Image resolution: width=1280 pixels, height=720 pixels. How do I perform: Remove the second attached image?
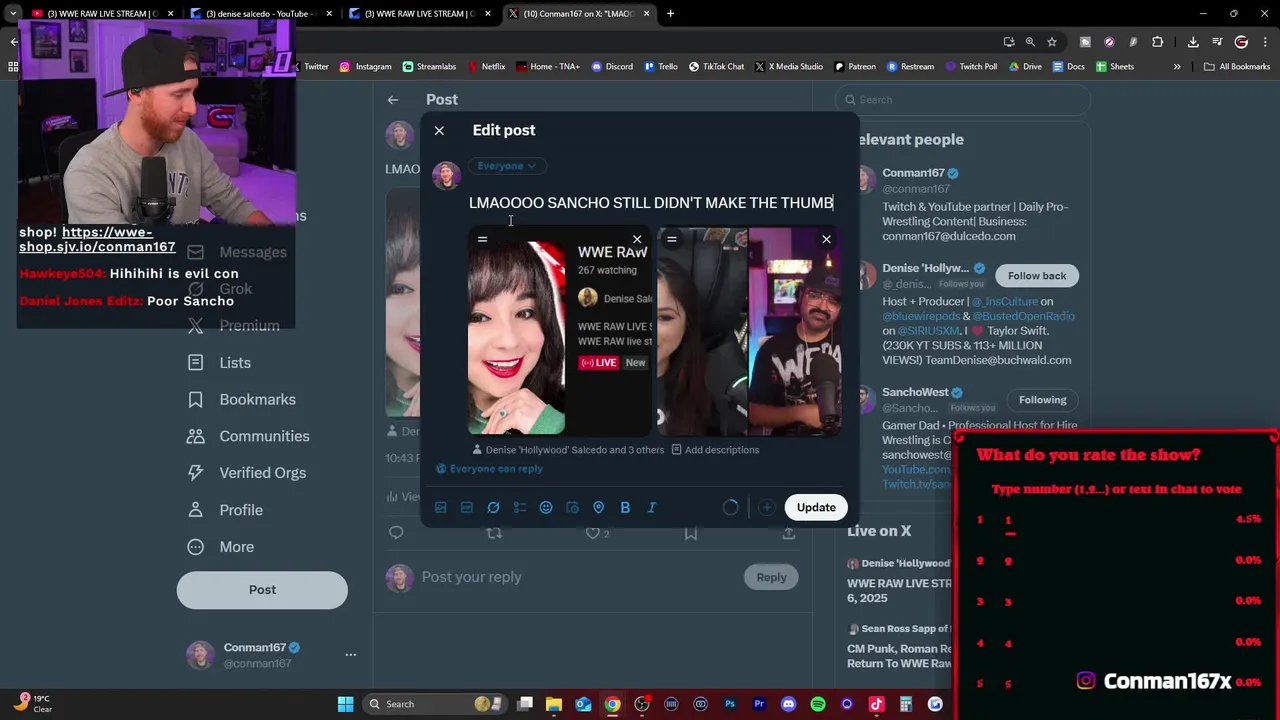826,240
